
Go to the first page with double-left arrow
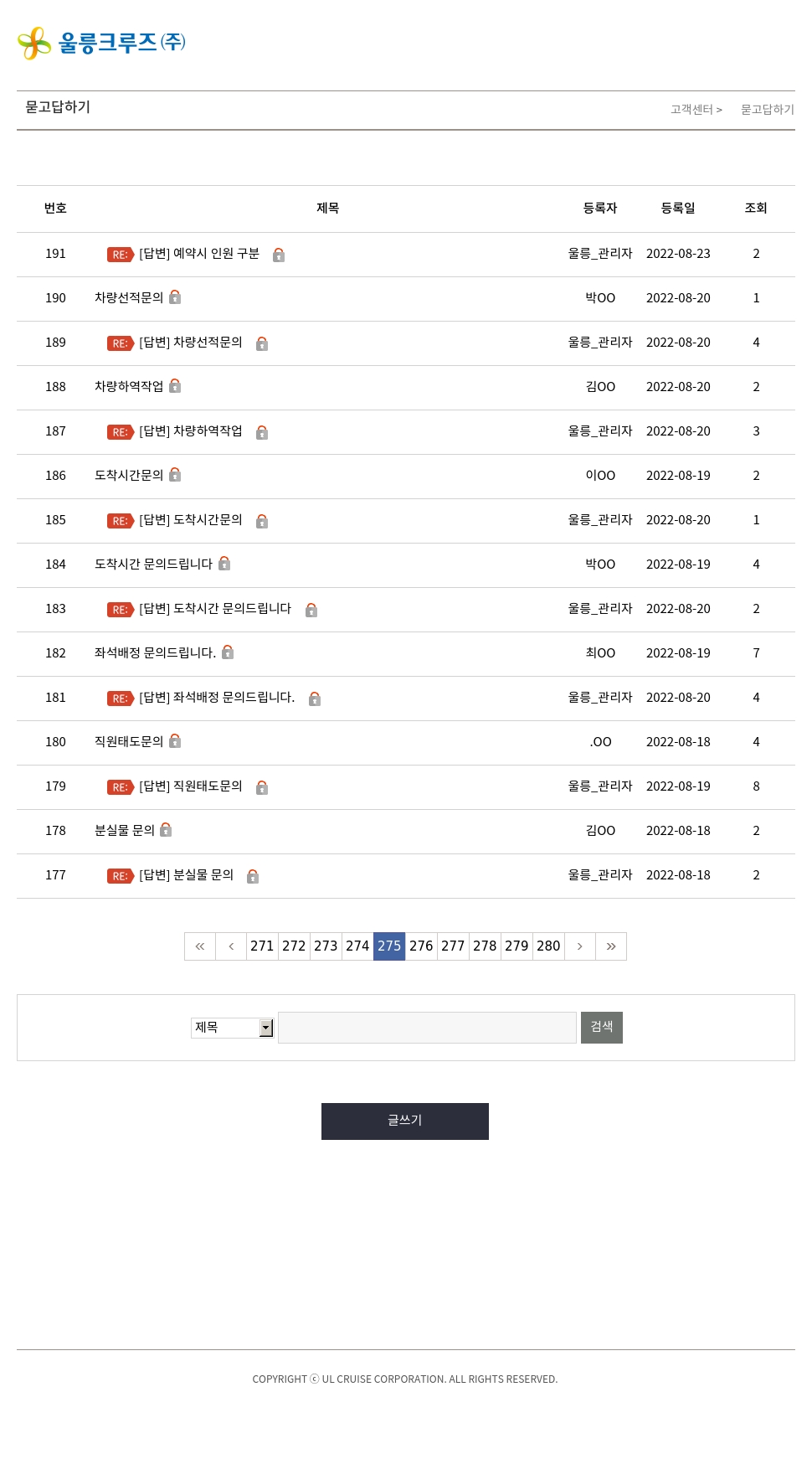200,946
